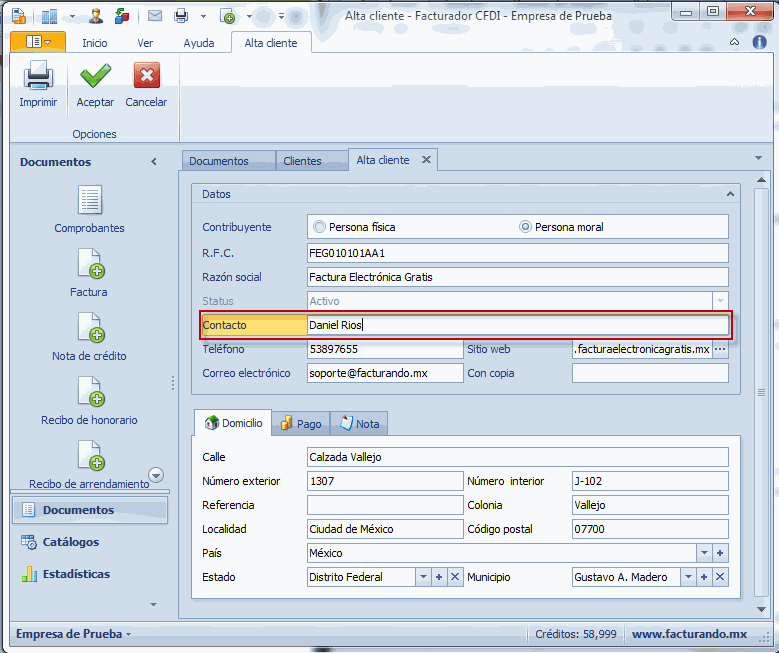Click the Teléfono input field

385,349
